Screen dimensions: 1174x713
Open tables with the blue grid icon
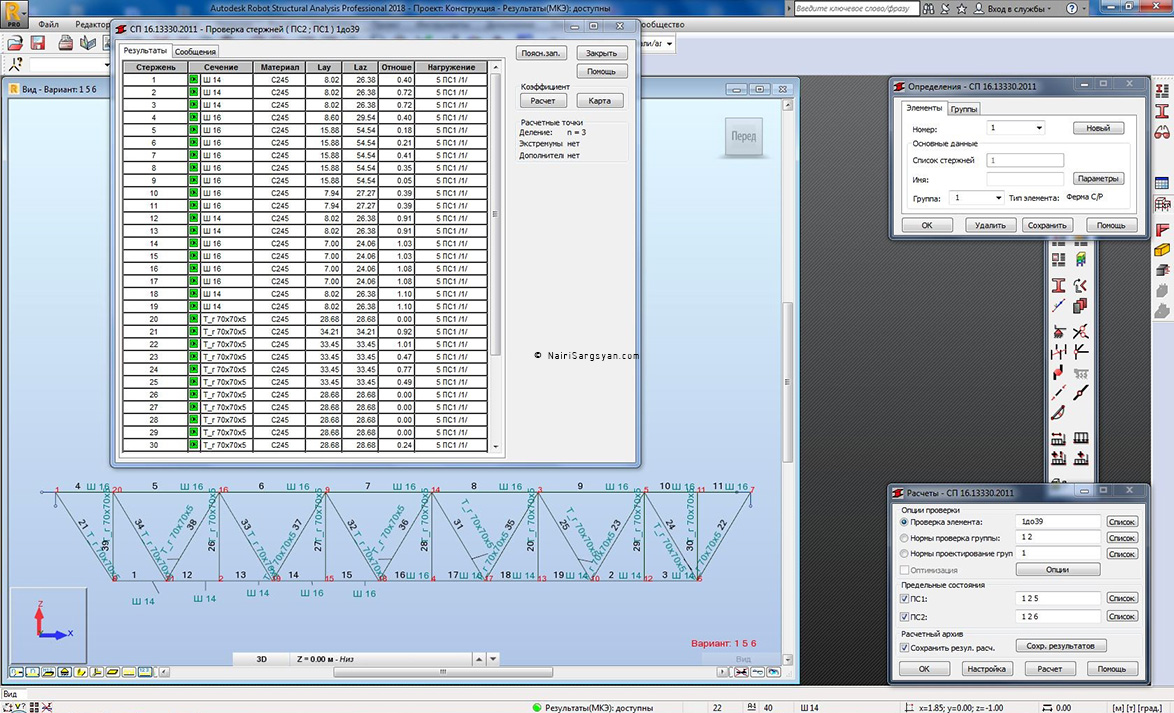tap(1162, 183)
